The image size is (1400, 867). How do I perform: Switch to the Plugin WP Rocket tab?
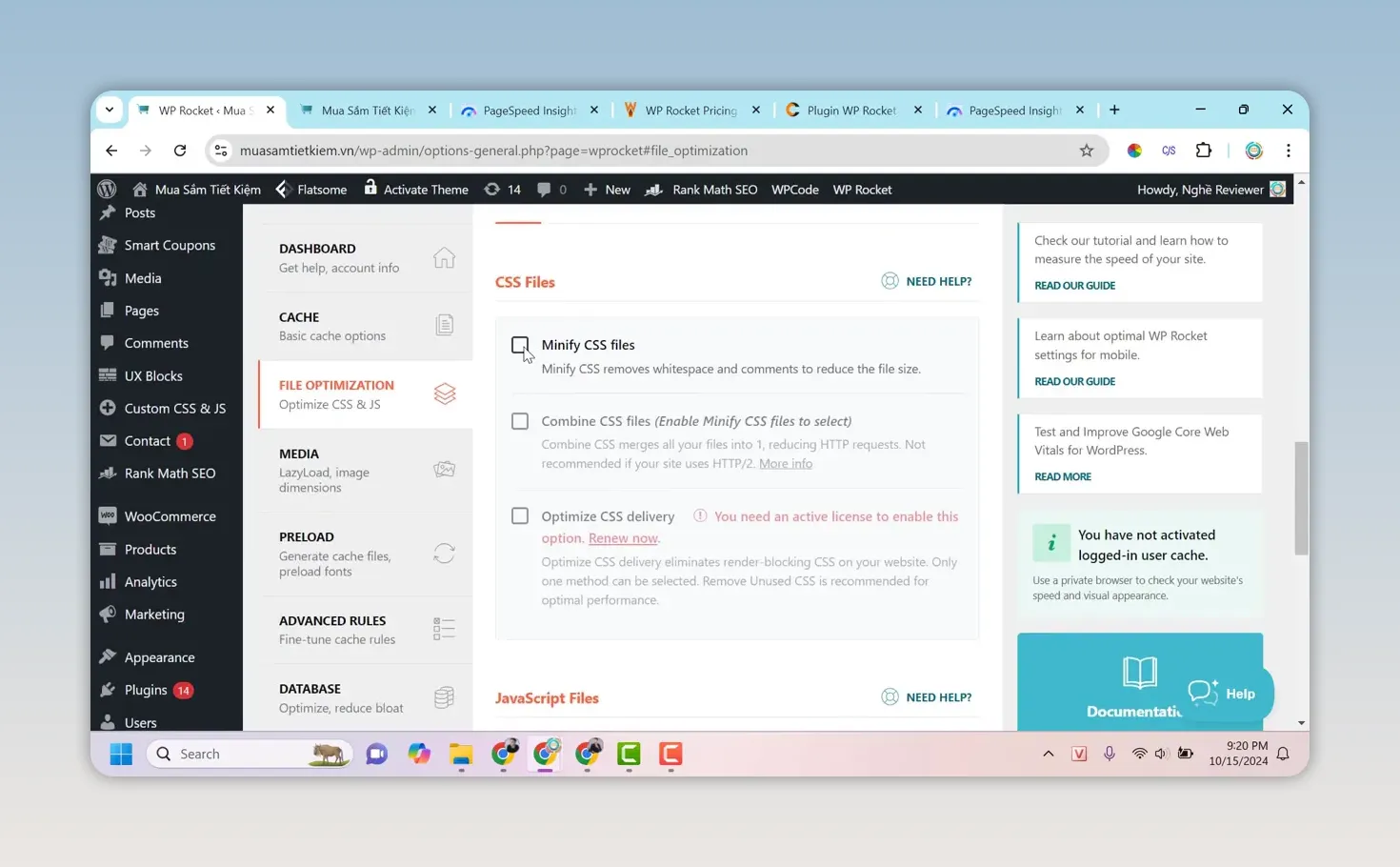pyautogui.click(x=851, y=111)
